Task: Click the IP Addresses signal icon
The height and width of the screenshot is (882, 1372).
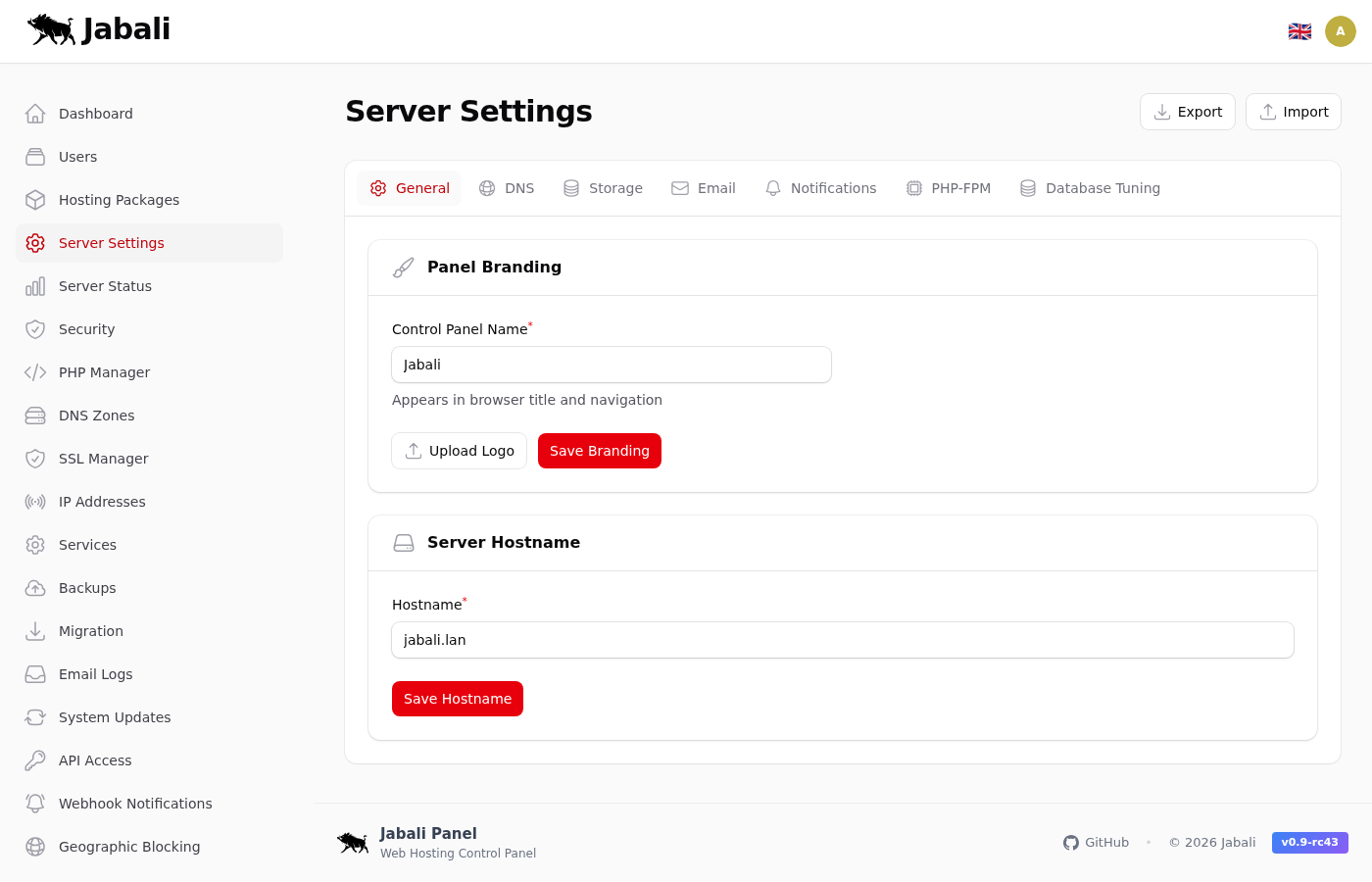Action: click(x=35, y=502)
